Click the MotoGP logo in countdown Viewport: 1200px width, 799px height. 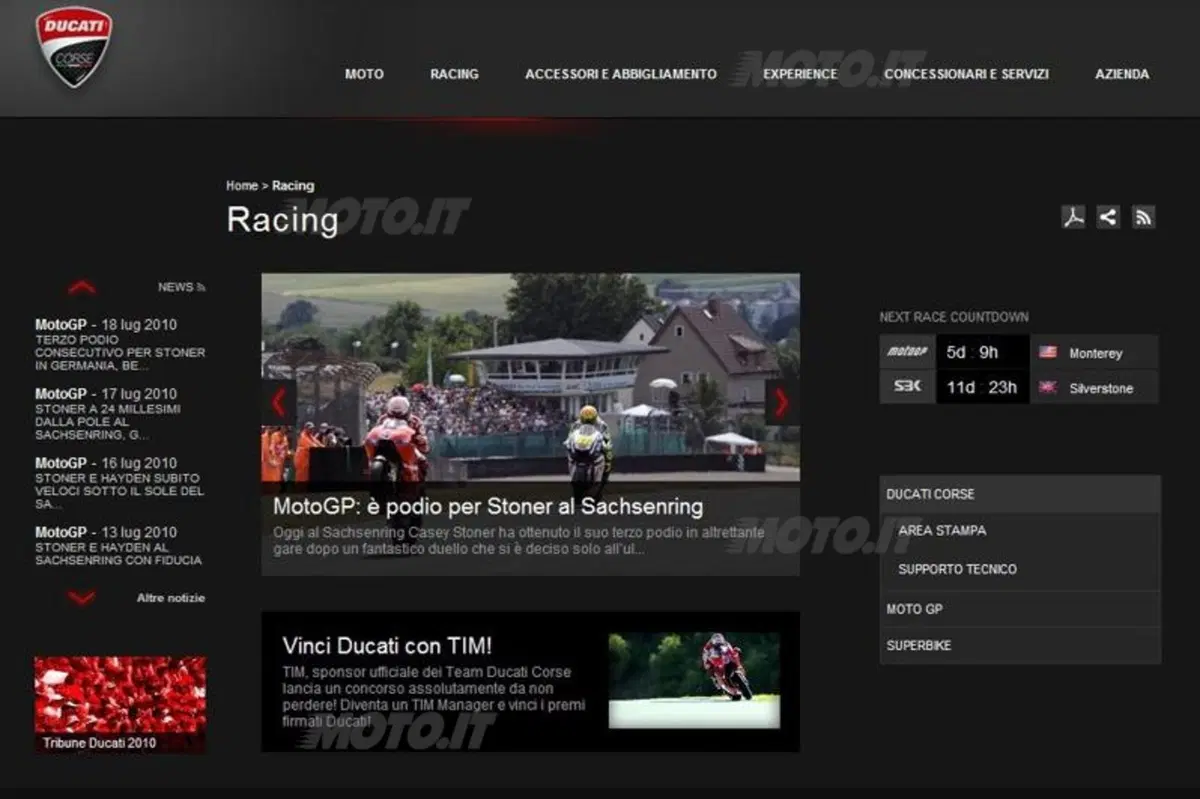(x=907, y=352)
